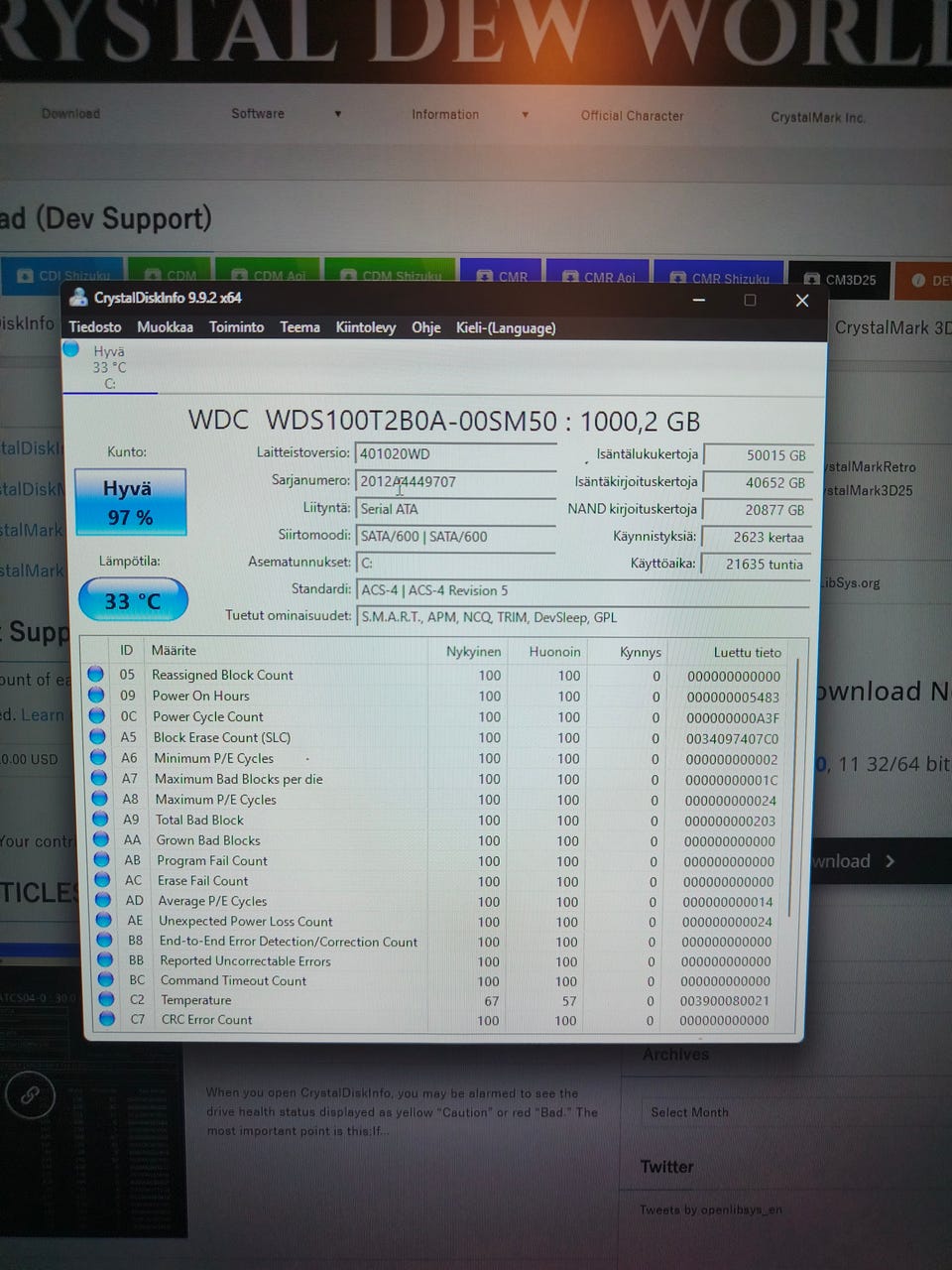Open Official Character link in website
The image size is (952, 1270).
pyautogui.click(x=632, y=116)
